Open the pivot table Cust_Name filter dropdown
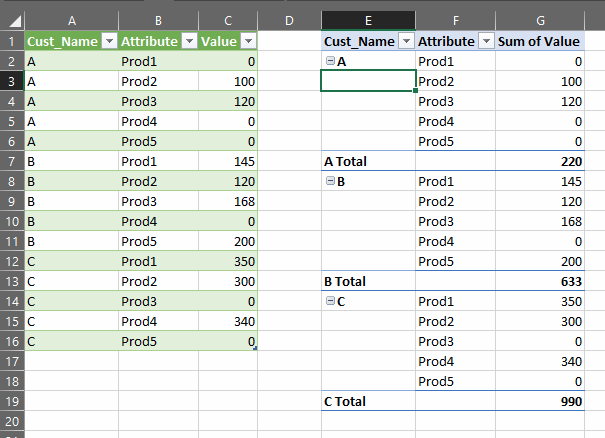 [406, 41]
